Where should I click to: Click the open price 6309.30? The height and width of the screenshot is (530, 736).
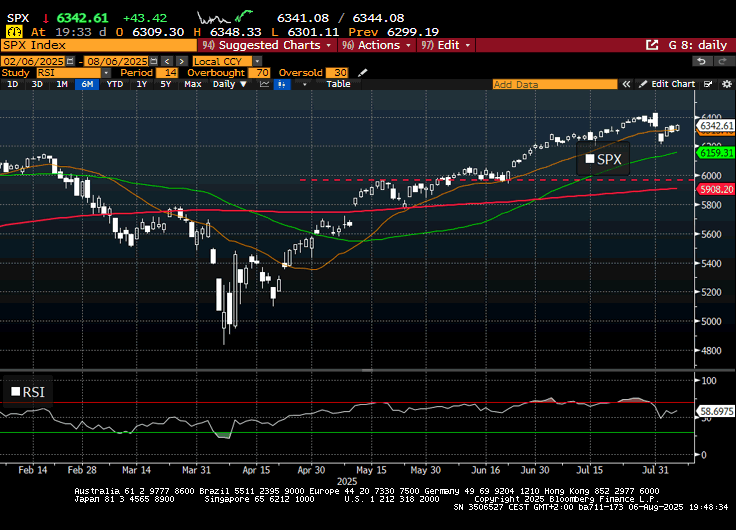pyautogui.click(x=158, y=32)
